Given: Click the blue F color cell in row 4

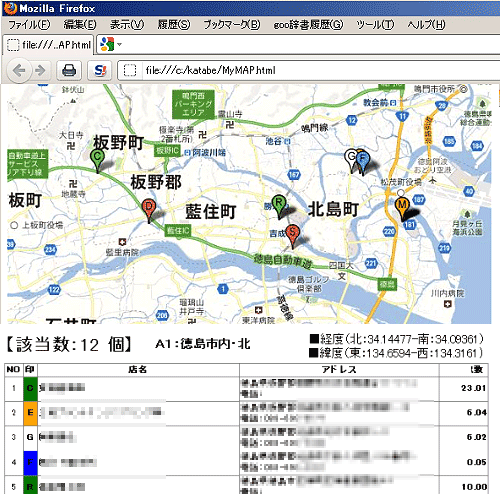Looking at the screenshot, I should 30,463.
